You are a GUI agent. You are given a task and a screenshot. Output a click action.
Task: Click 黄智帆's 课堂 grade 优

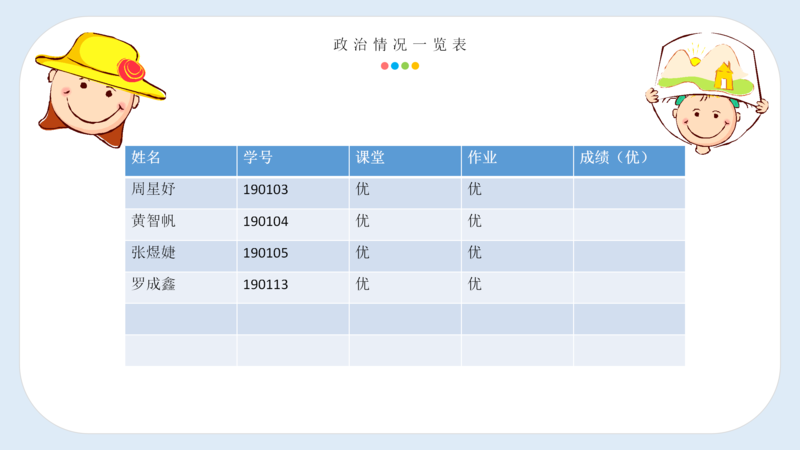coord(405,224)
